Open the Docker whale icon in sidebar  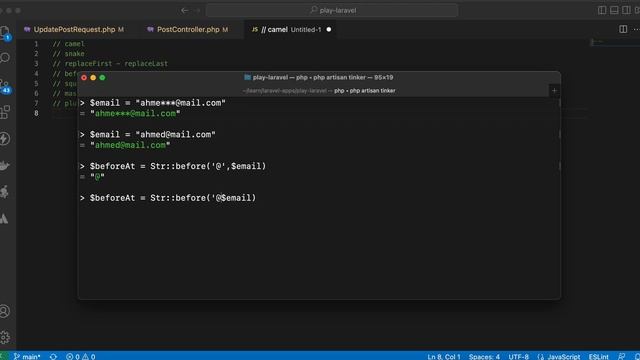point(5,166)
